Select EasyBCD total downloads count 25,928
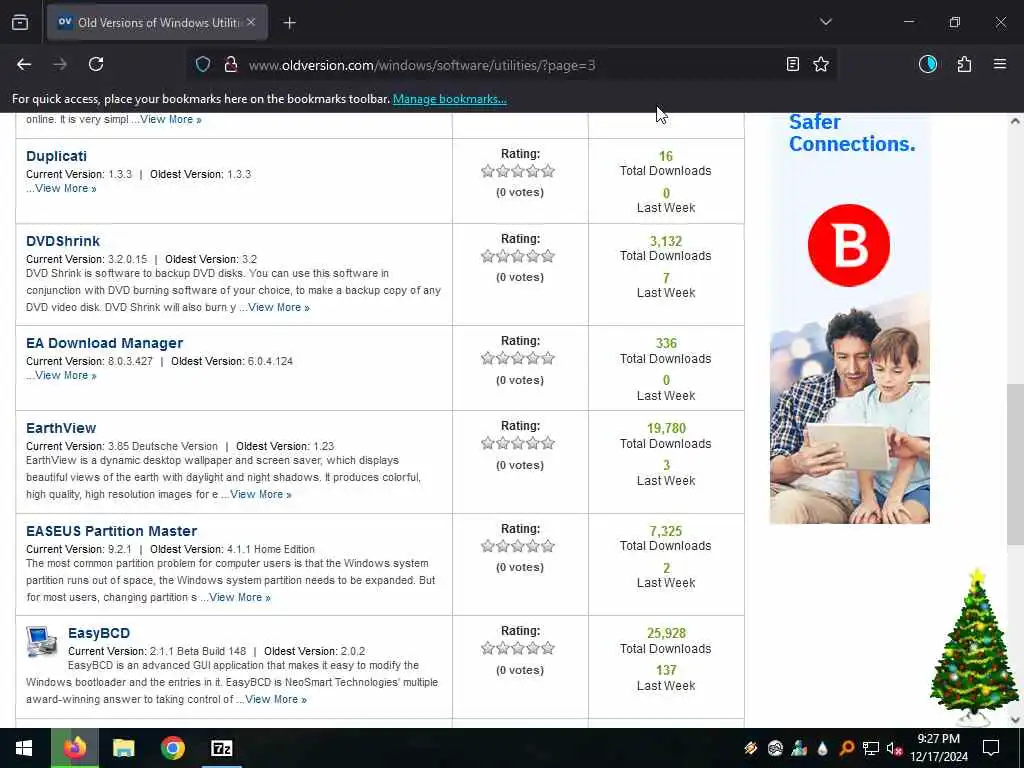 [666, 633]
